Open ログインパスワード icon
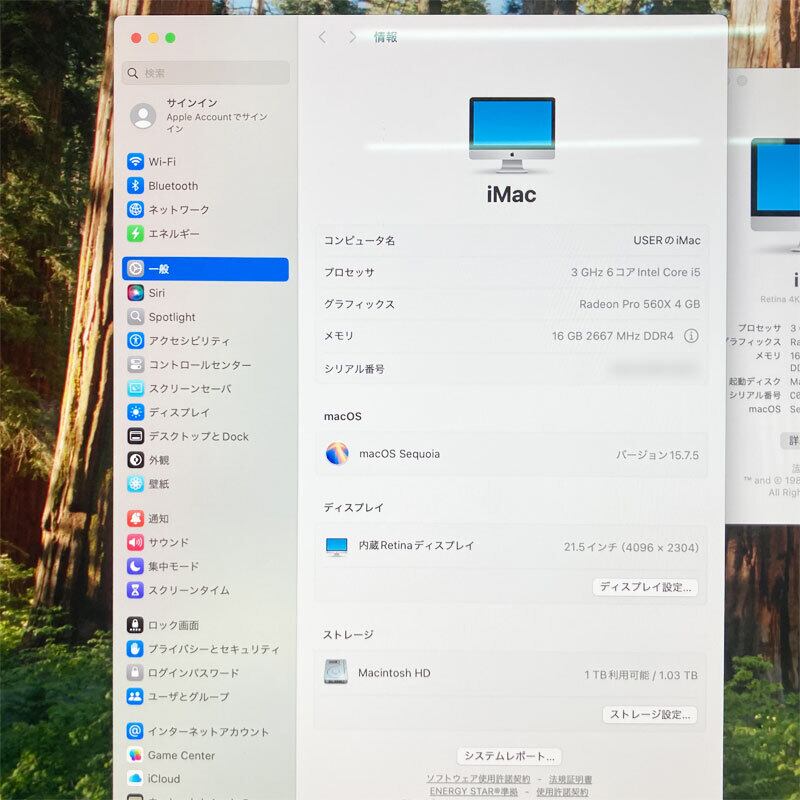800x800 pixels. tap(135, 672)
